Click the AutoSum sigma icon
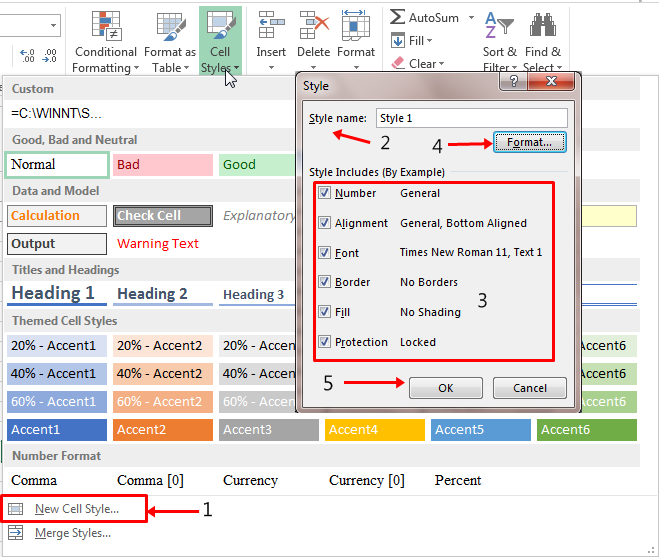 (397, 17)
